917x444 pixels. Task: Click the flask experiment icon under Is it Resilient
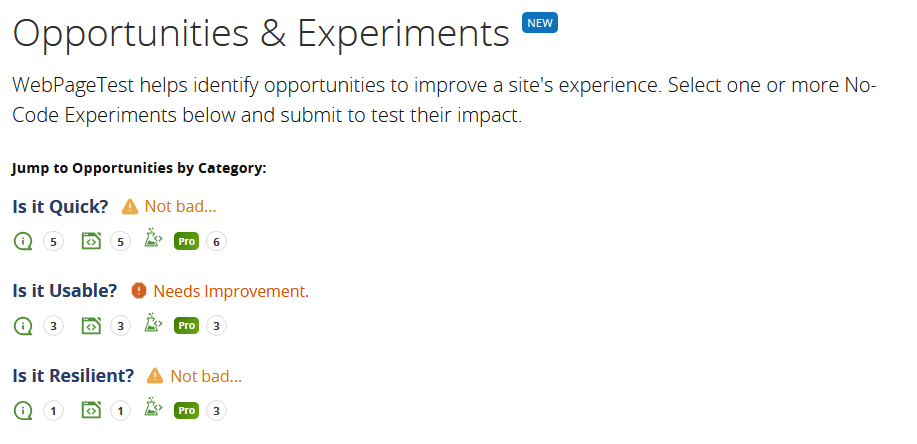[x=153, y=407]
